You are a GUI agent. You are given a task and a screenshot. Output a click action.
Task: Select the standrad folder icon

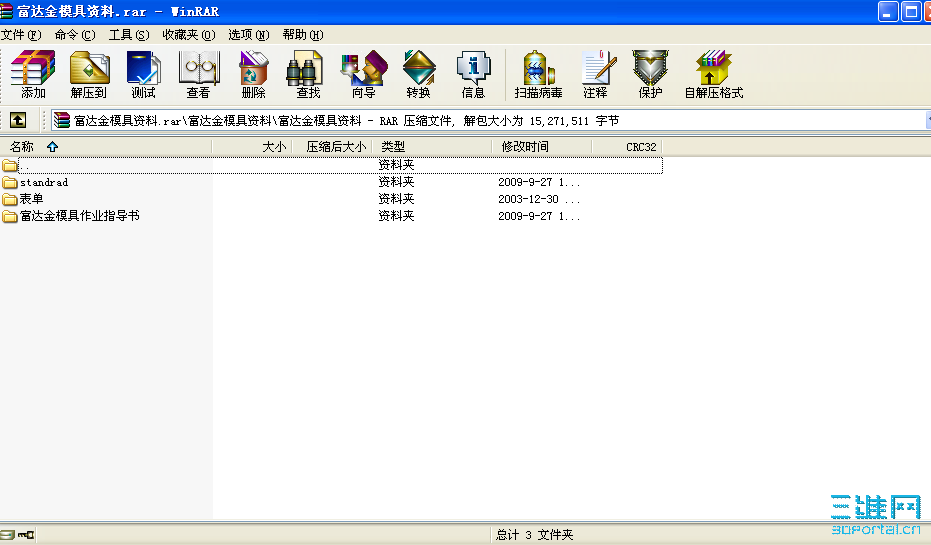point(10,182)
